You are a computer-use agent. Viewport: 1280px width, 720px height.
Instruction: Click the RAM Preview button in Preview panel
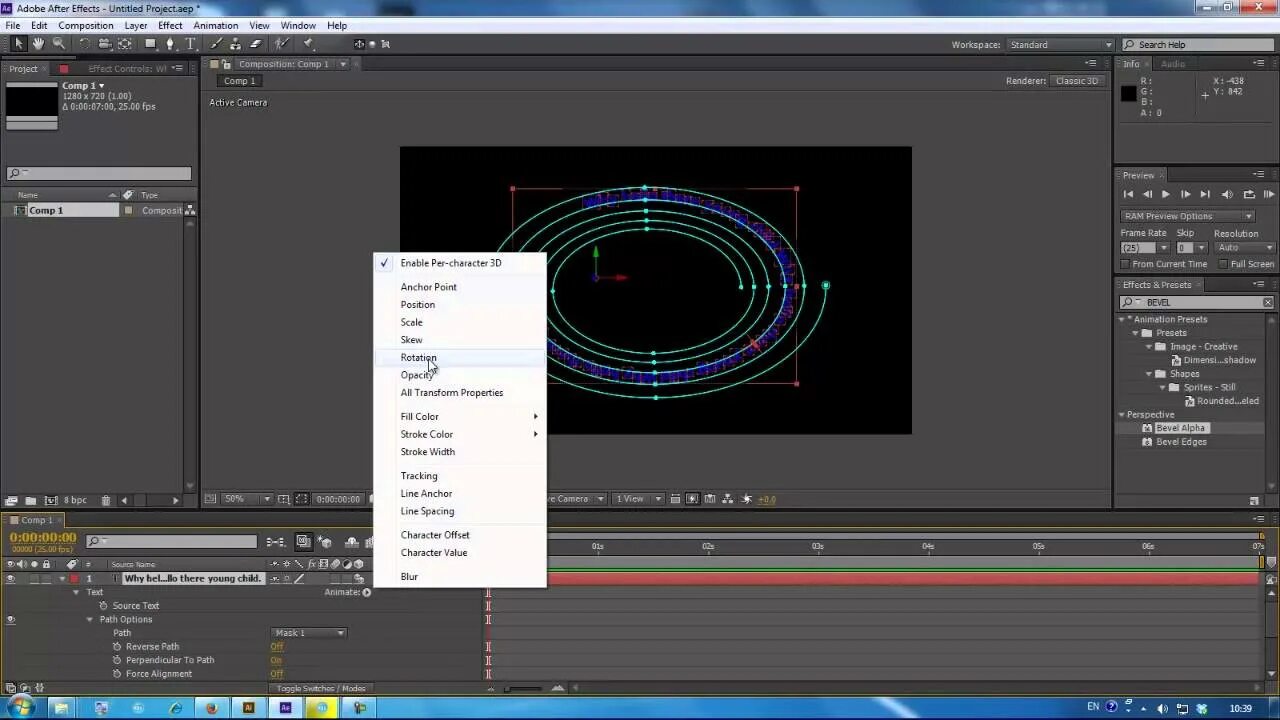[x=1270, y=195]
